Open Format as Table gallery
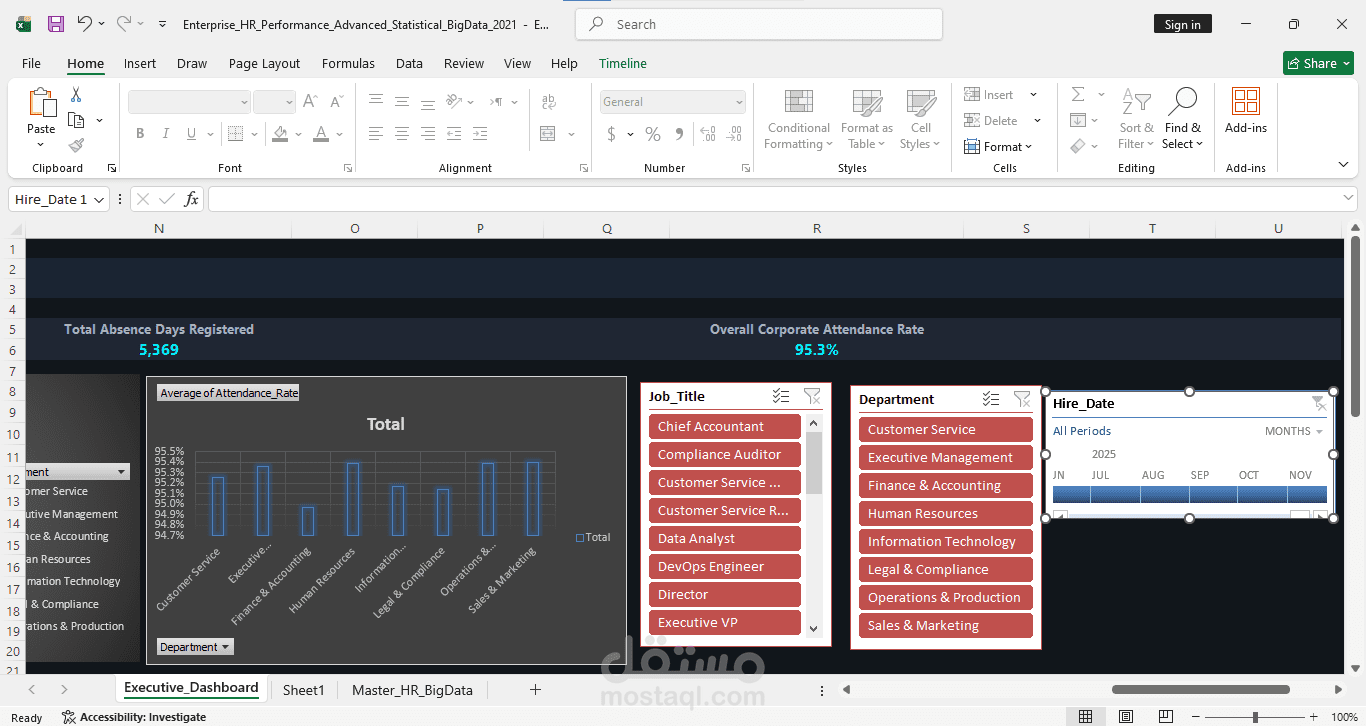Screen dimensions: 1366x726 coord(866,119)
